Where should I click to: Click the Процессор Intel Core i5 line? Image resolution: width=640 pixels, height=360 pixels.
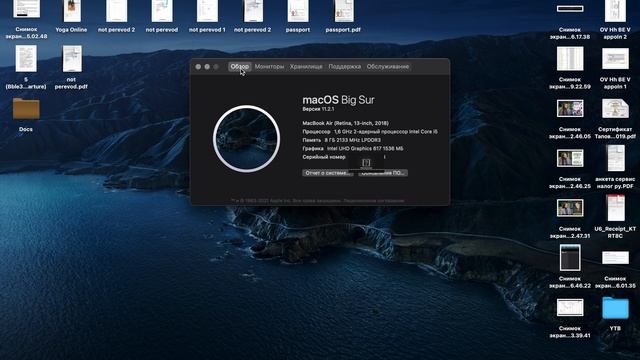[370, 132]
